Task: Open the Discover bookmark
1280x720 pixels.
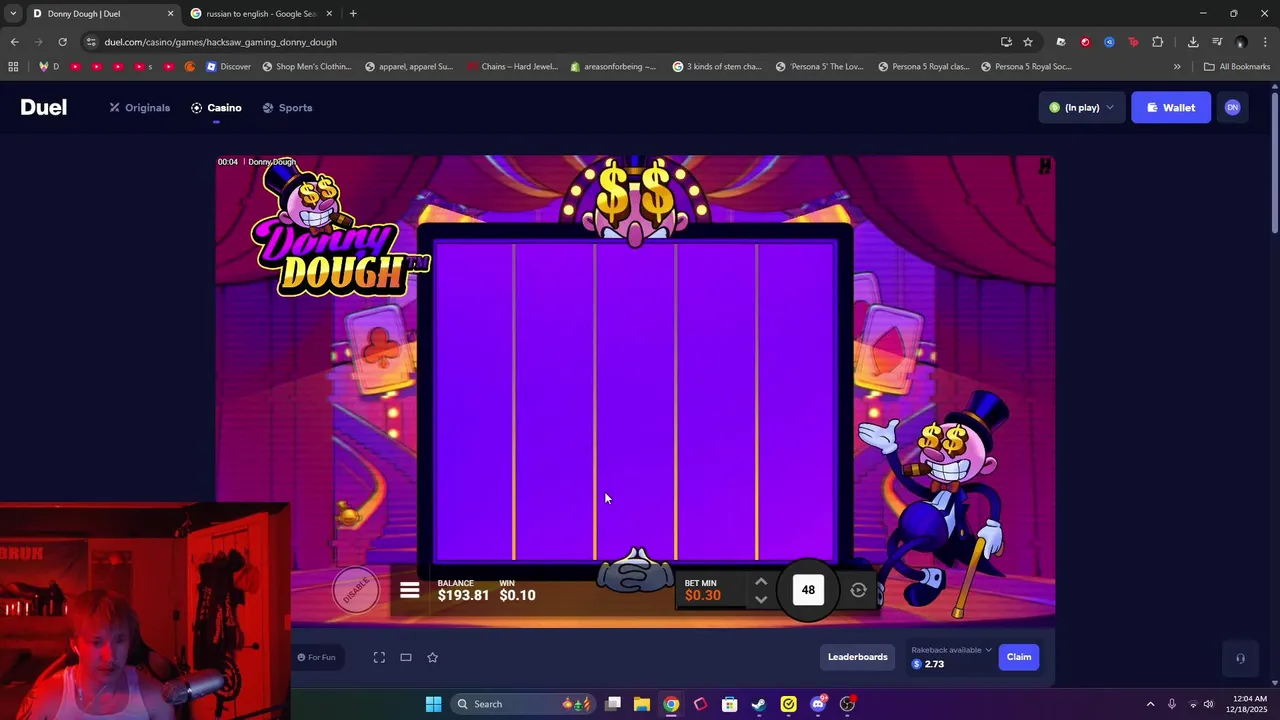Action: (228, 67)
